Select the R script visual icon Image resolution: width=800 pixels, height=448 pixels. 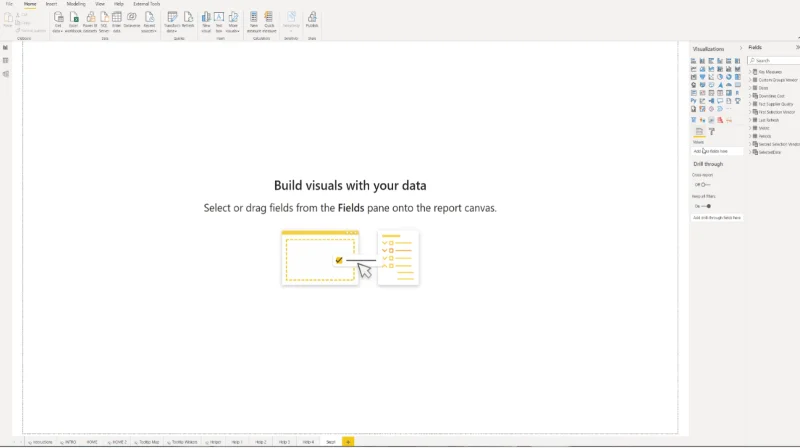click(738, 93)
